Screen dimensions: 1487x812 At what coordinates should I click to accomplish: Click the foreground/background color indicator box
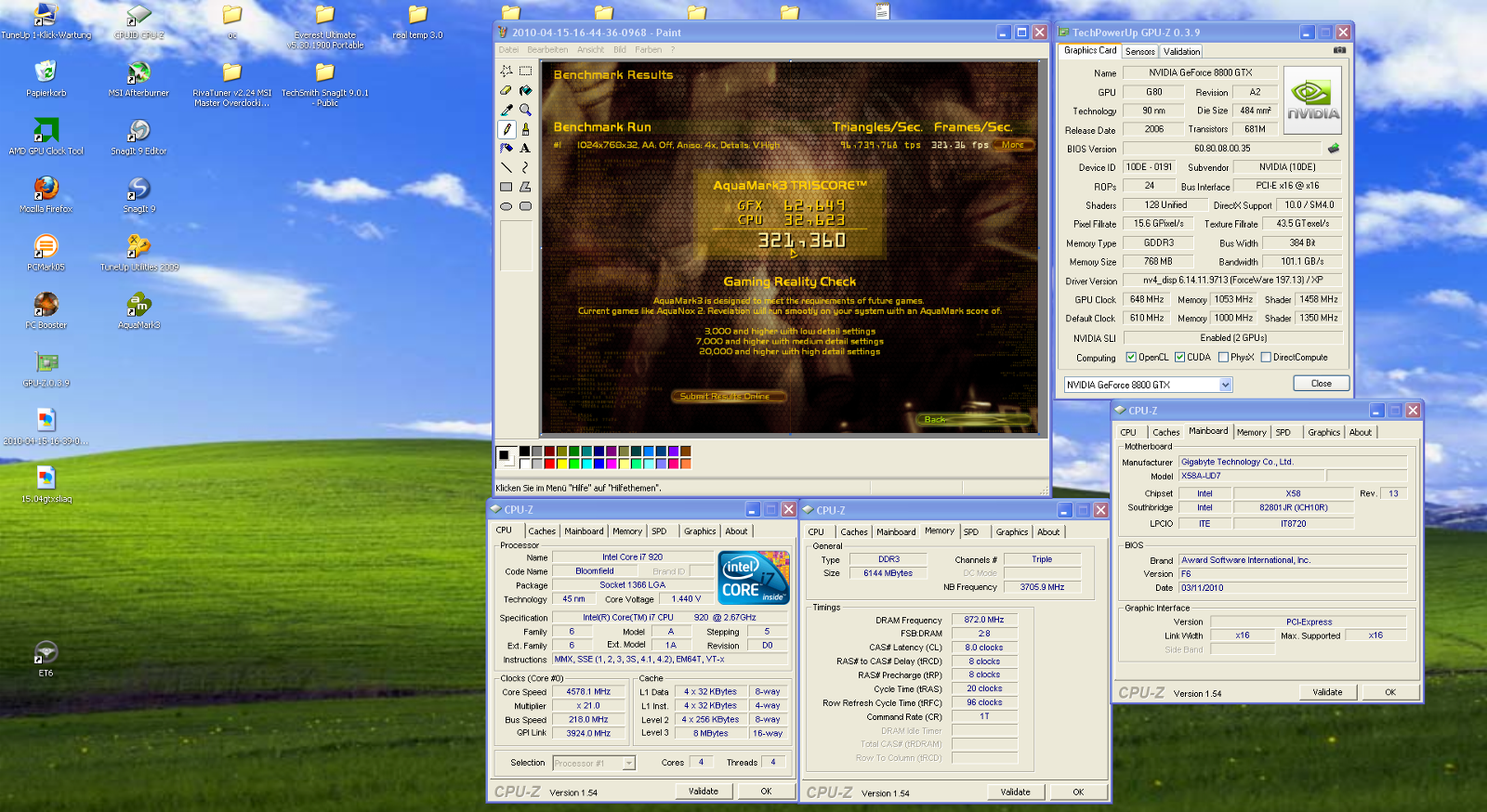click(507, 456)
